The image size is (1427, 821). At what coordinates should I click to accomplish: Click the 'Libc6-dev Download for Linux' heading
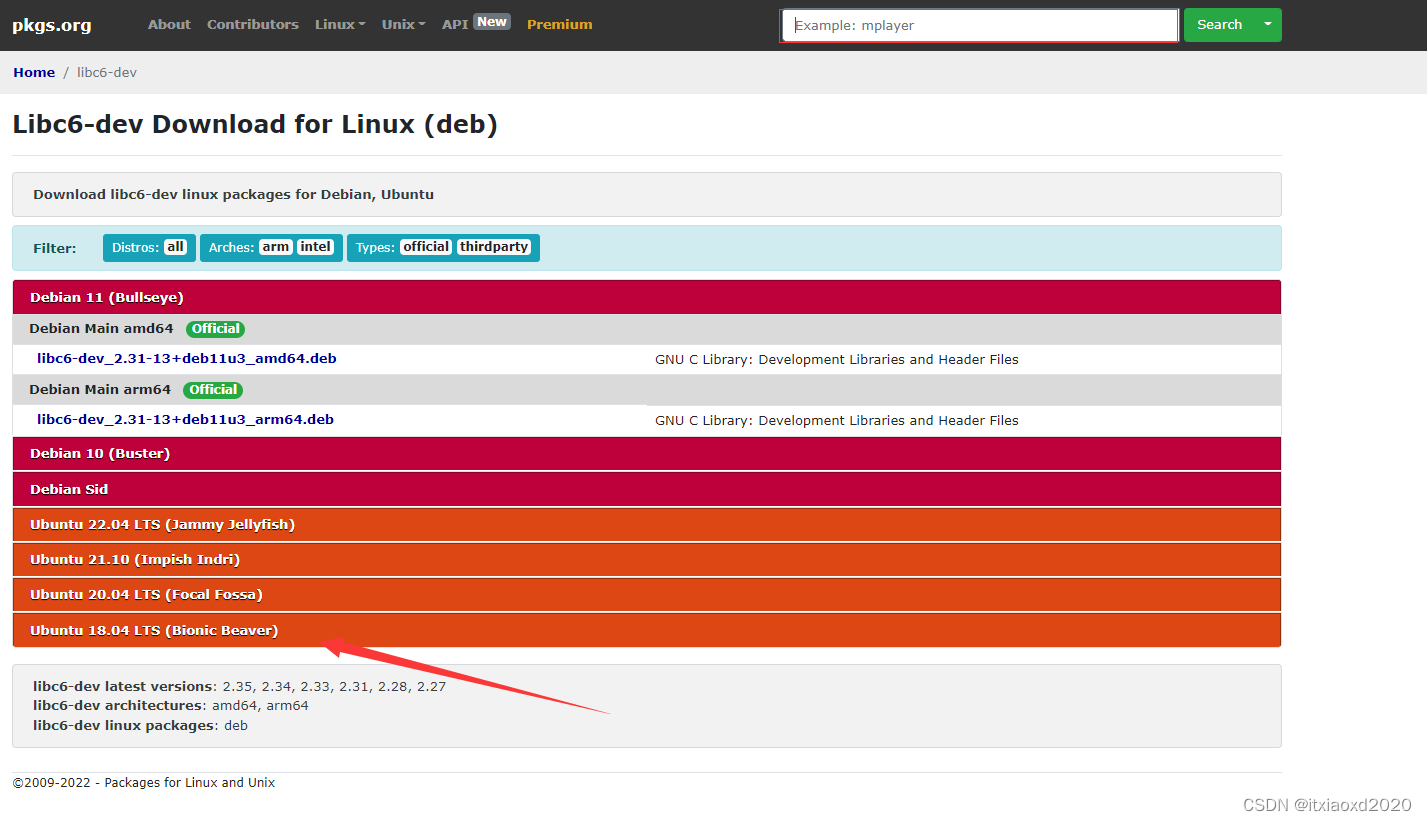click(x=255, y=125)
